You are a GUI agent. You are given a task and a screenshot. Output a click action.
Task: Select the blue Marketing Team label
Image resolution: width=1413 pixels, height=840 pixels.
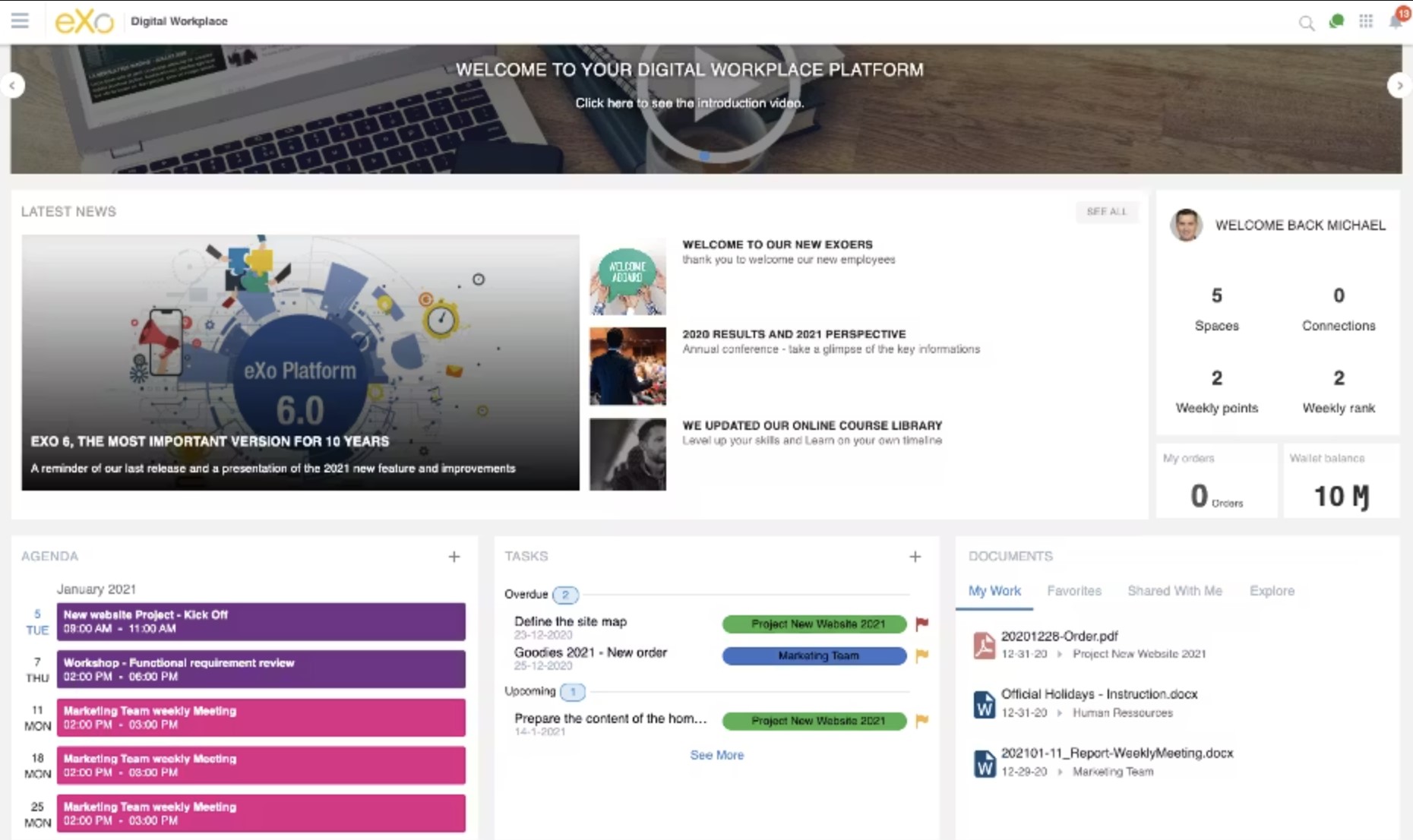(814, 655)
